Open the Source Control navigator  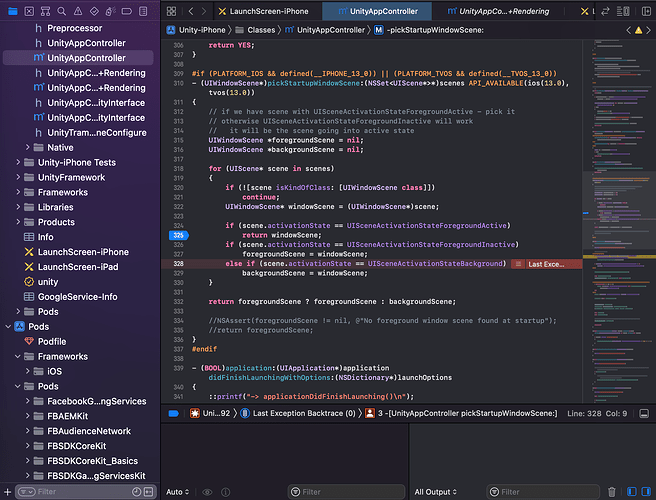(x=29, y=11)
